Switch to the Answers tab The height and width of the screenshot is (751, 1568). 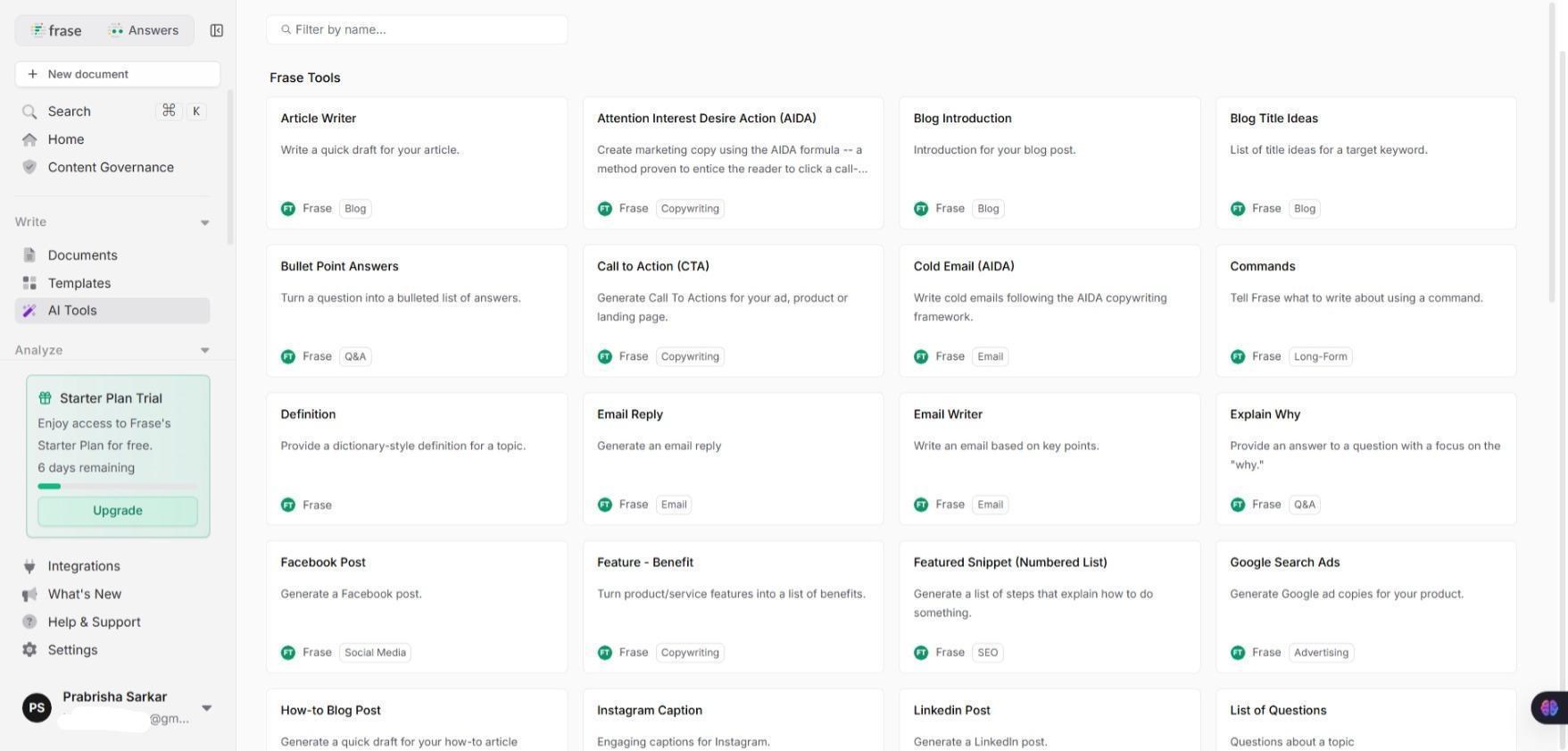[x=143, y=30]
